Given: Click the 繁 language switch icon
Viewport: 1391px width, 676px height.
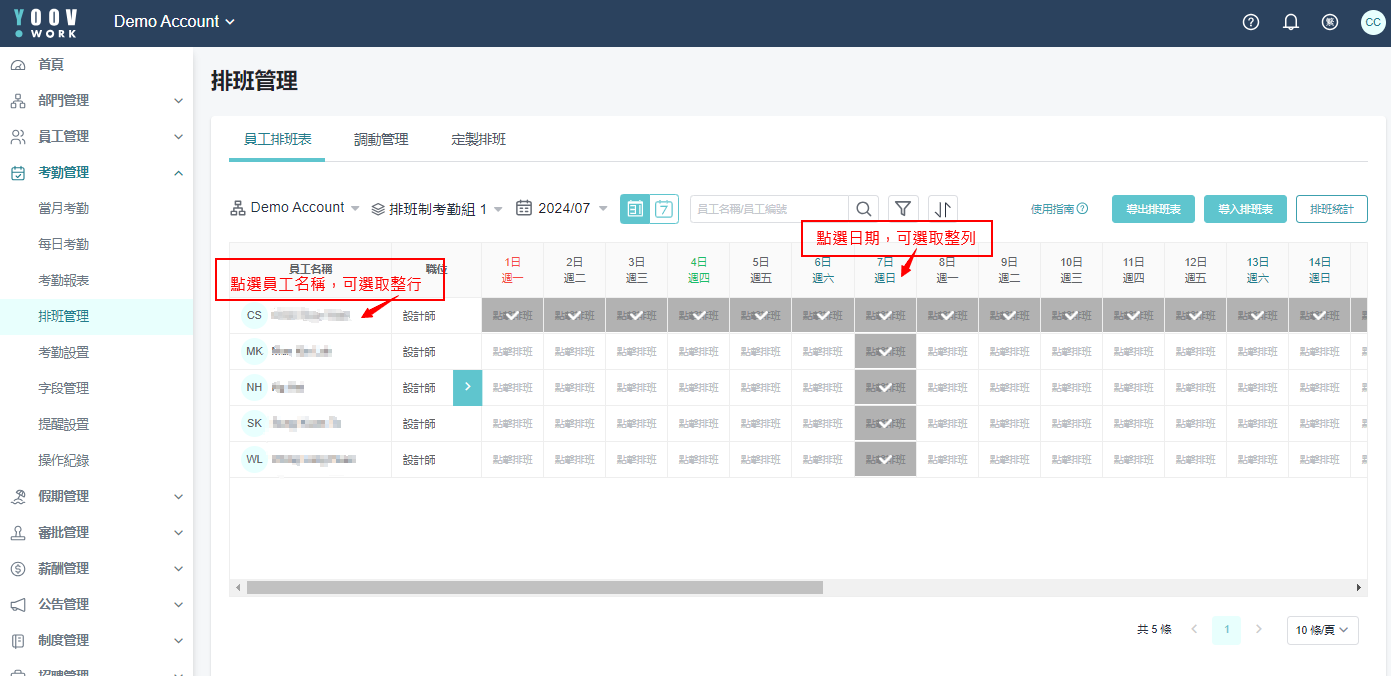Looking at the screenshot, I should coord(1330,22).
